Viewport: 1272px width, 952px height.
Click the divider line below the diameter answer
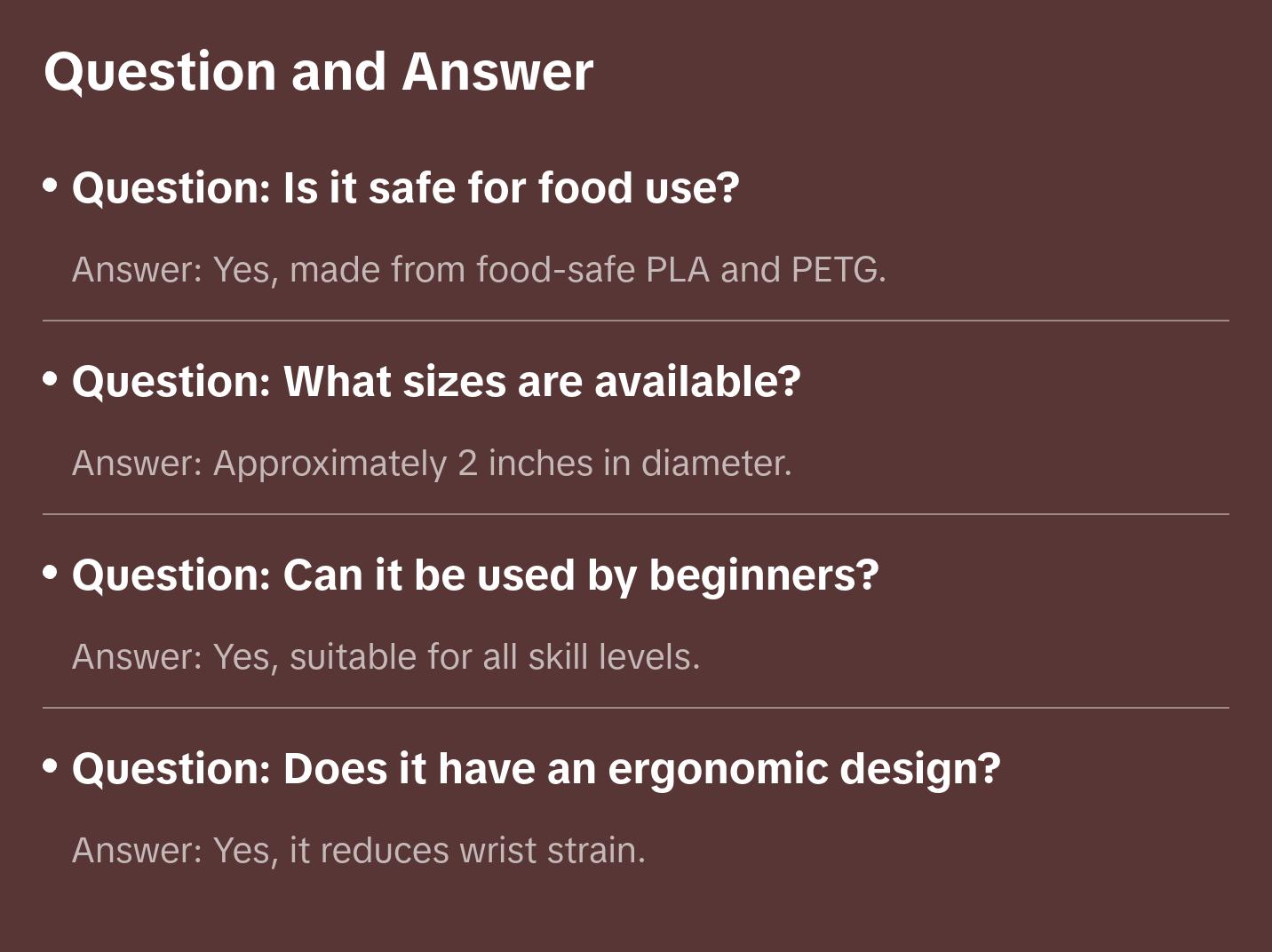(x=636, y=514)
